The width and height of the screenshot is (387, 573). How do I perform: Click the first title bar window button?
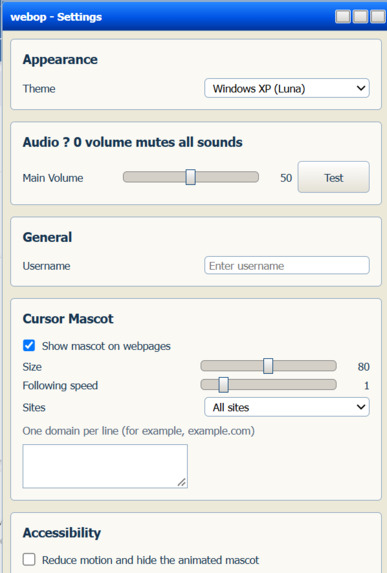[343, 16]
